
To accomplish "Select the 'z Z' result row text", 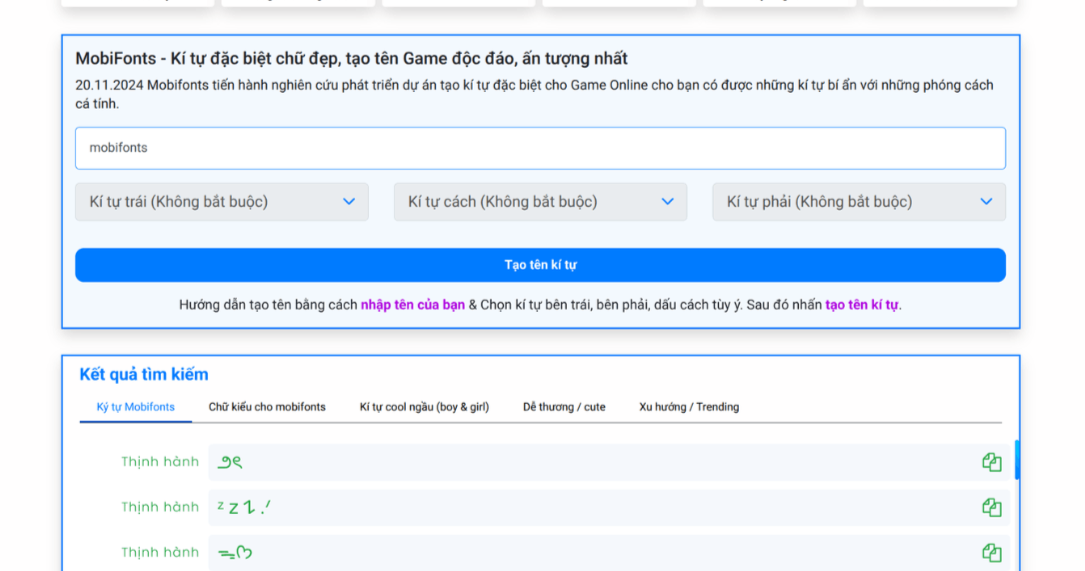I will coord(244,507).
